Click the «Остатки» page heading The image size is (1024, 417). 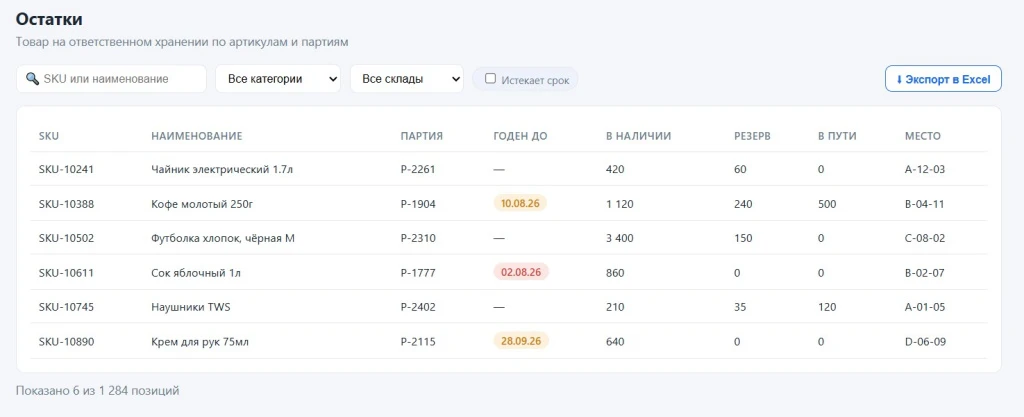coord(49,20)
